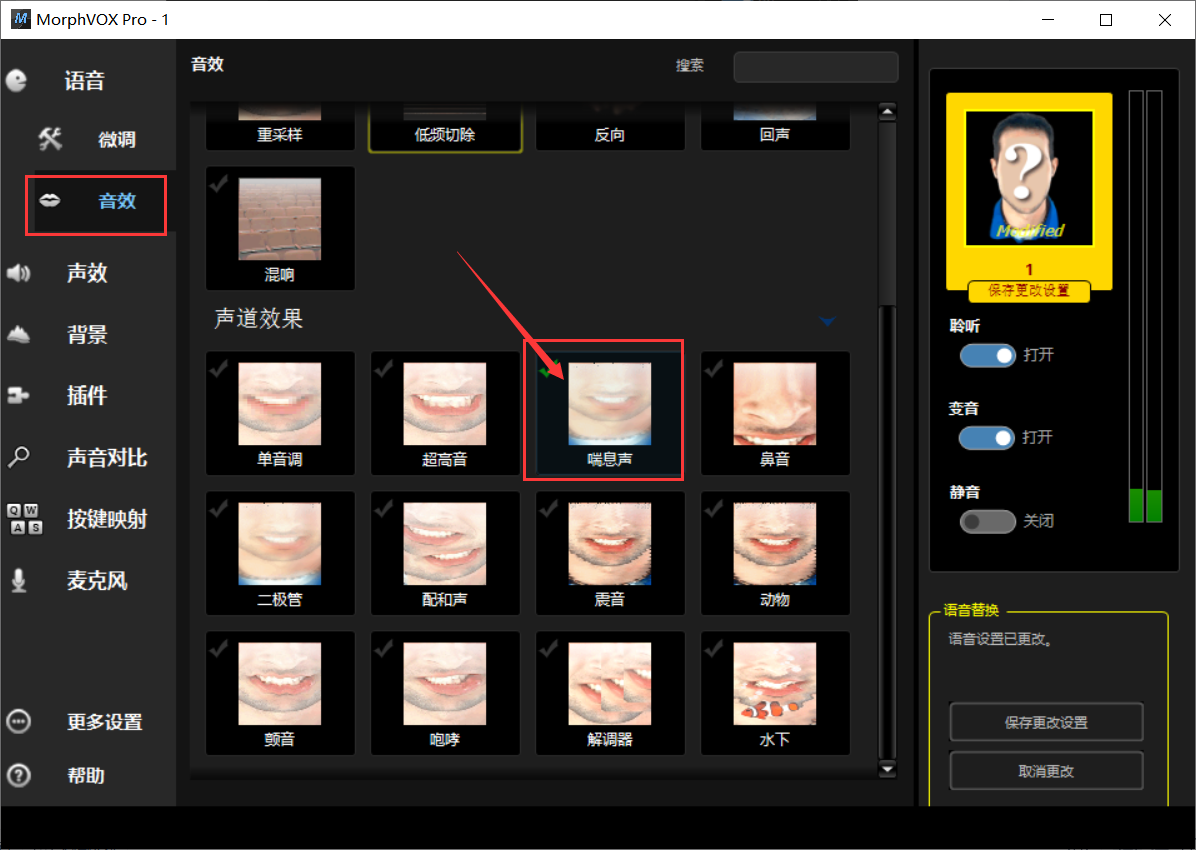This screenshot has width=1196, height=850.
Task: Open the 语音 voice section icon
Action: pyautogui.click(x=17, y=81)
